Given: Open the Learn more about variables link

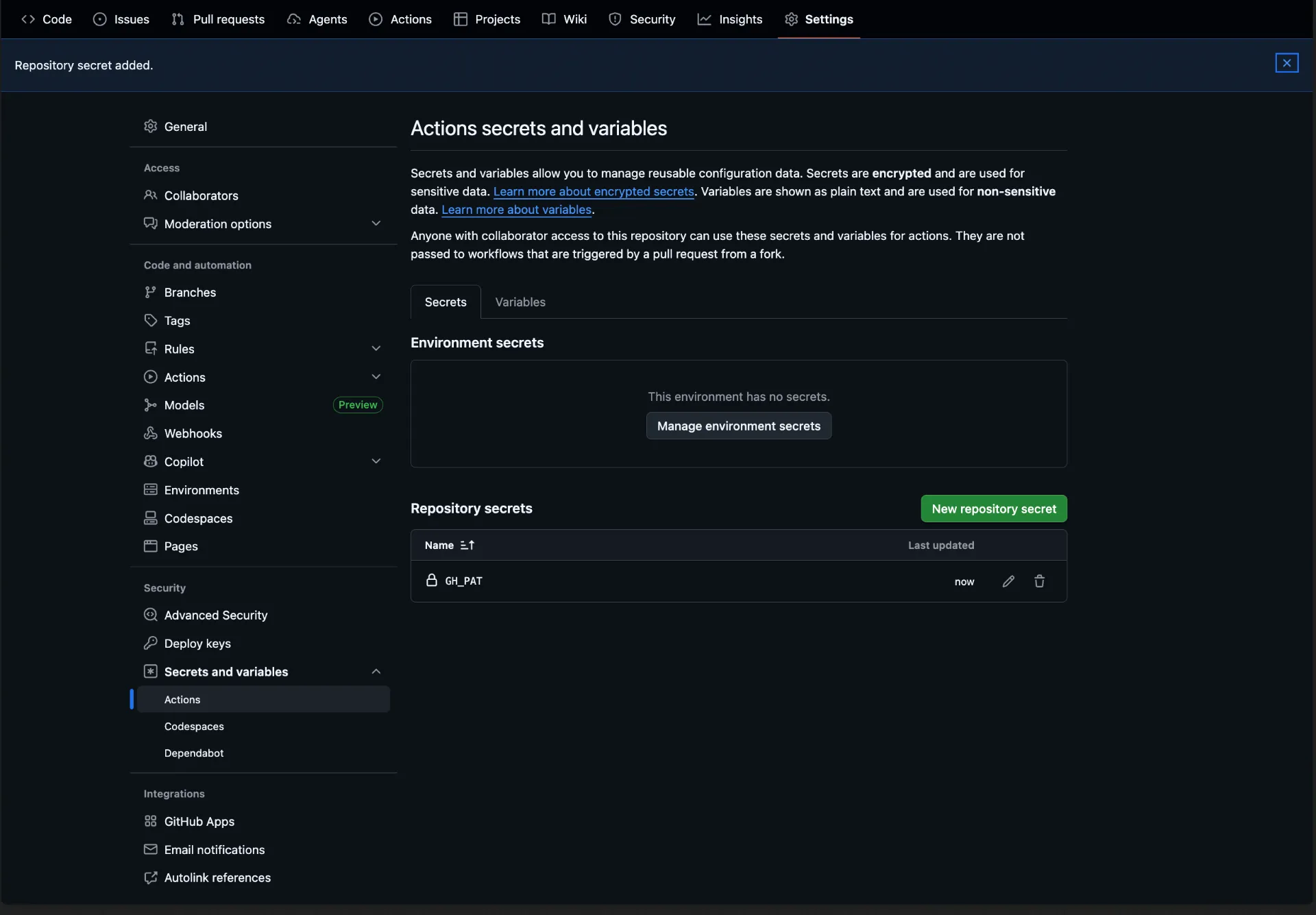Looking at the screenshot, I should 516,210.
